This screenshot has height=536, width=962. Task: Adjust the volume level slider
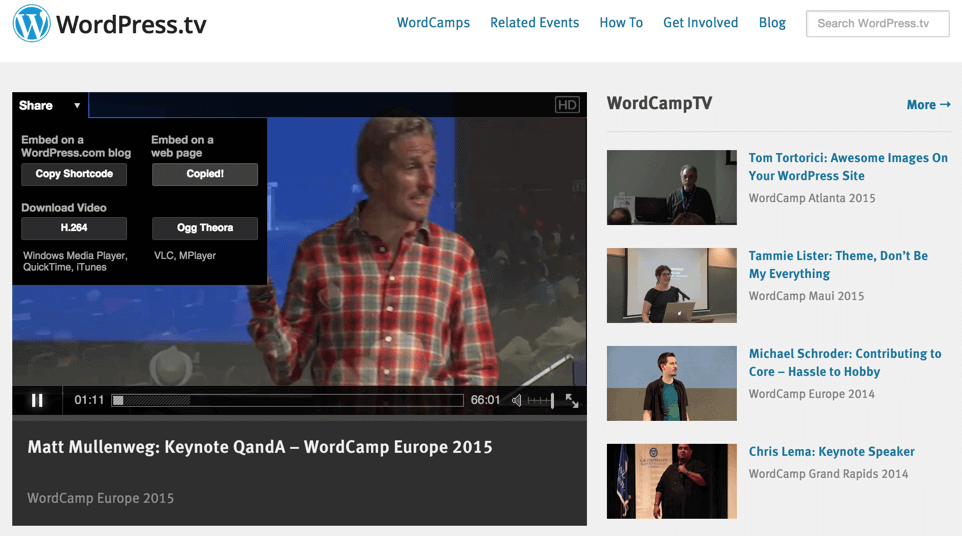pos(540,400)
